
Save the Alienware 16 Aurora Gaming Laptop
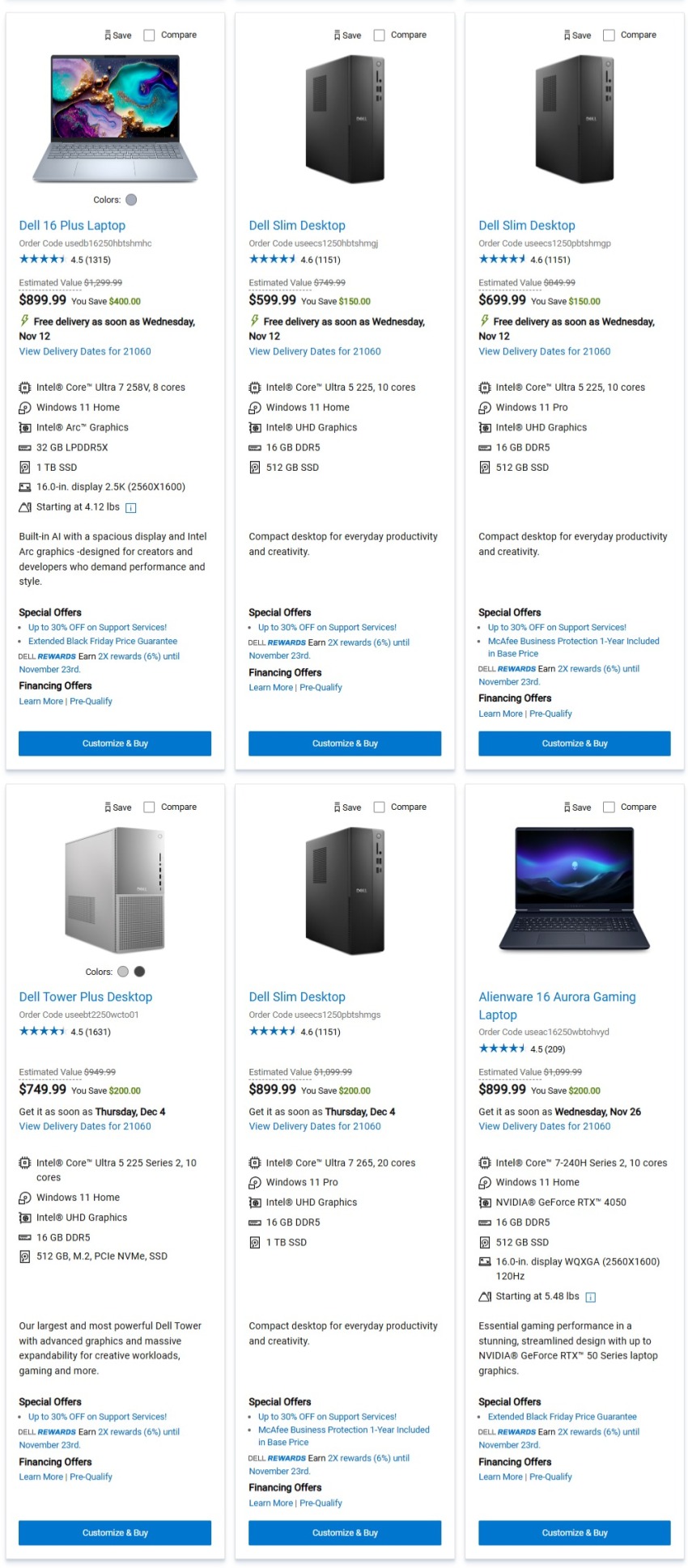click(578, 807)
